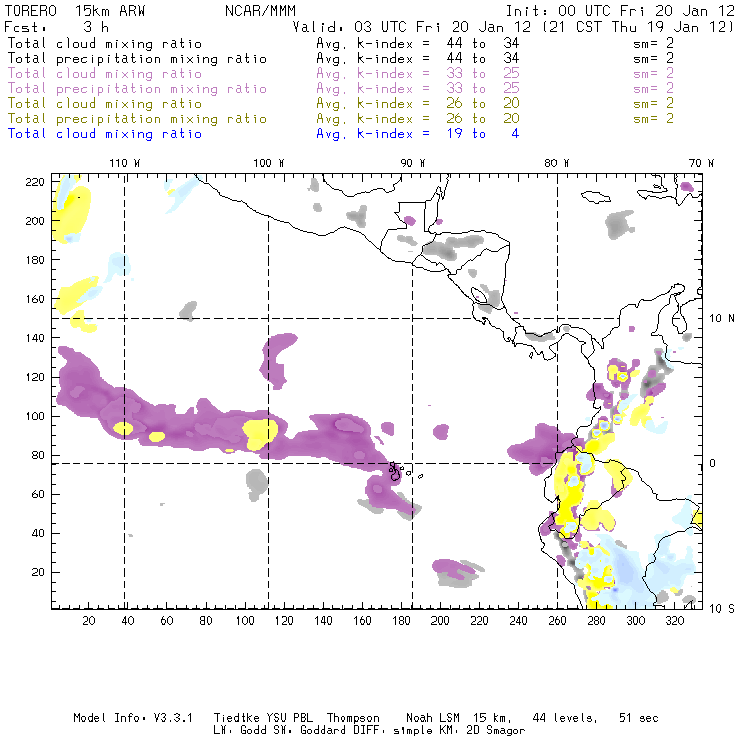Click the 'Valid: 03 UTC Fri 20 Jan 12' text
740x740 pixels.
tap(412, 27)
